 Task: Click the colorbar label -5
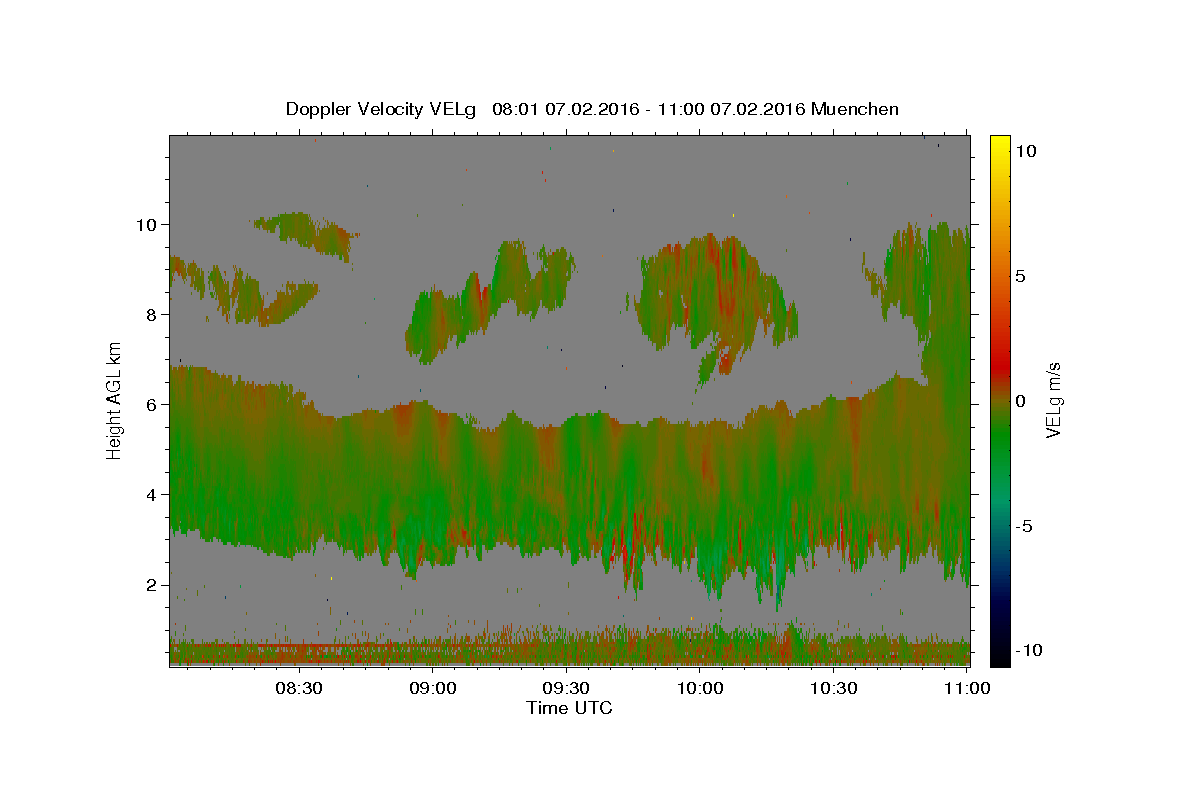click(x=1025, y=526)
